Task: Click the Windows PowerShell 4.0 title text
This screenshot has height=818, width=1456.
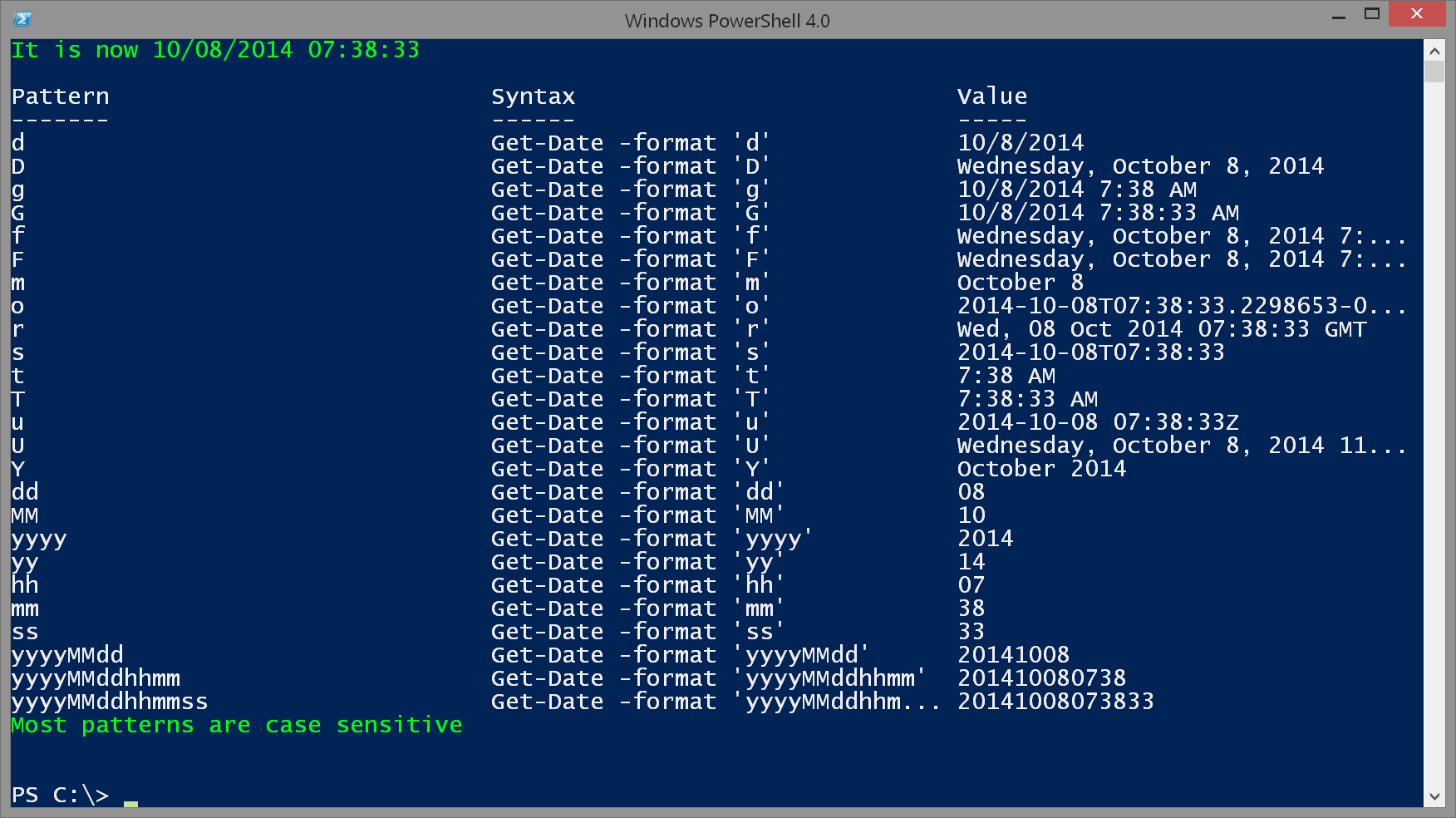Action: [727, 20]
